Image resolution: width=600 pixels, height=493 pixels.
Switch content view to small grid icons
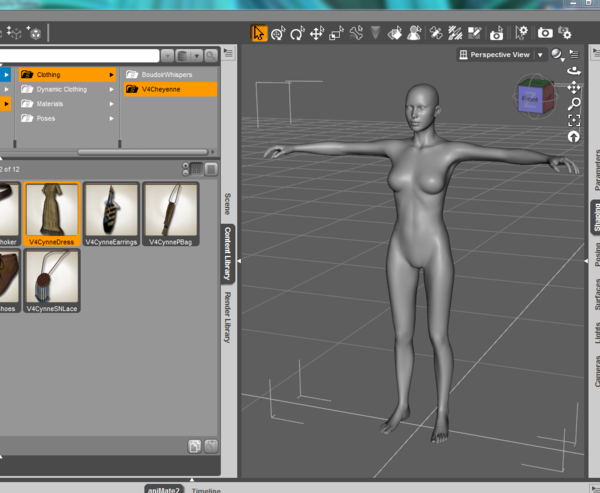[196, 169]
